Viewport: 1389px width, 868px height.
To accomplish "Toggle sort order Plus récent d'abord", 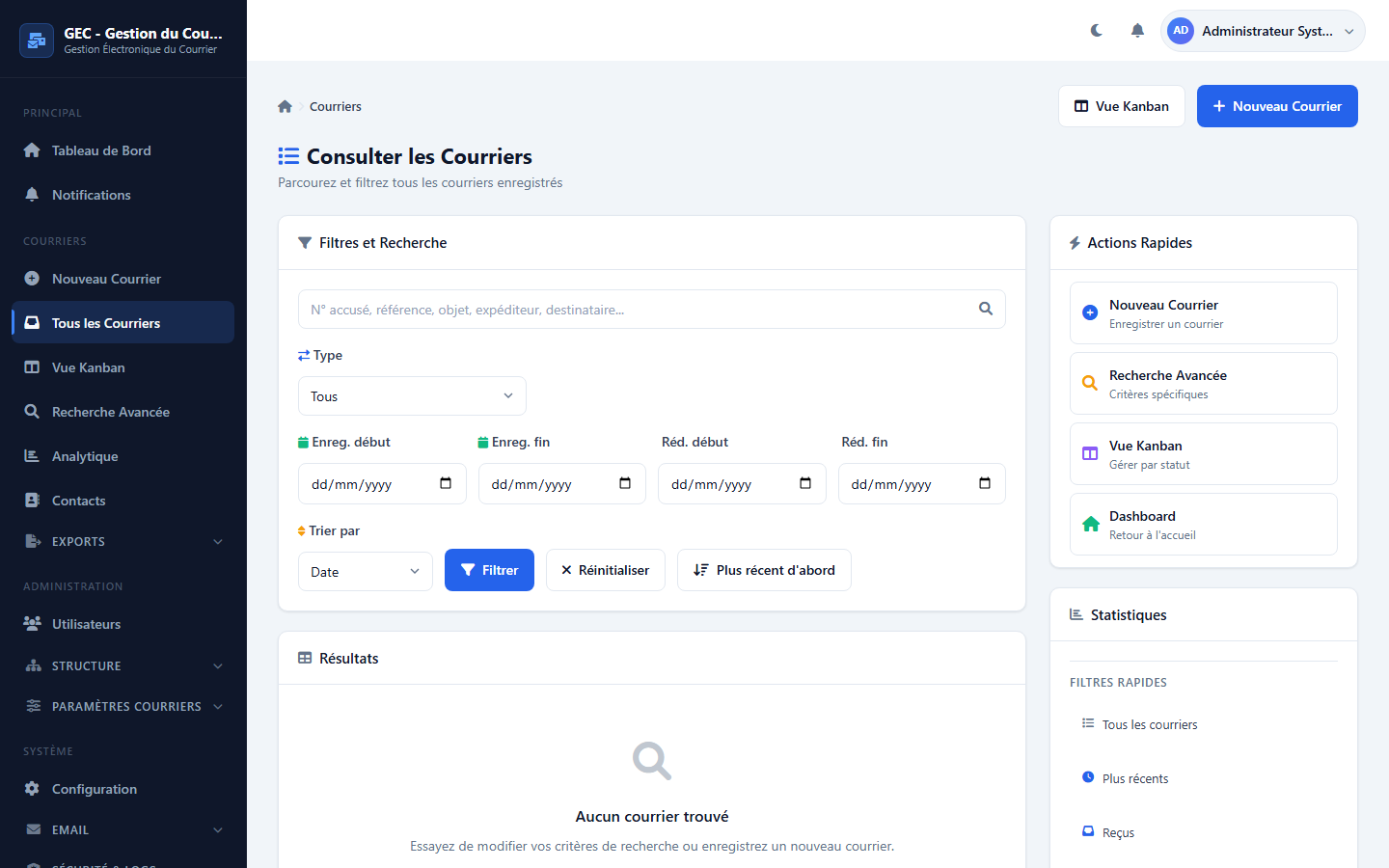I will (x=764, y=570).
